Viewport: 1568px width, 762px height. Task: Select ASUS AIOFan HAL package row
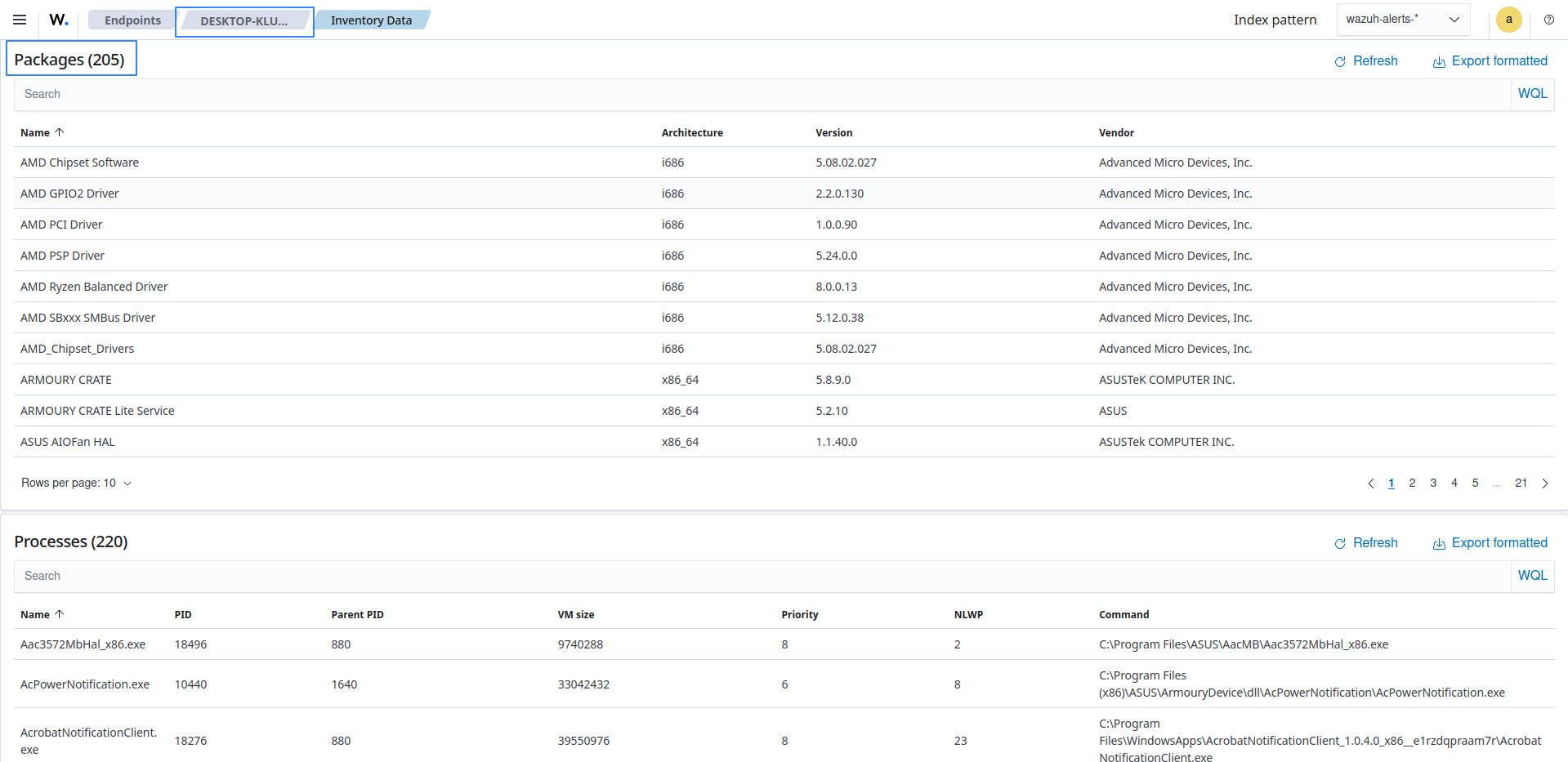coord(784,442)
